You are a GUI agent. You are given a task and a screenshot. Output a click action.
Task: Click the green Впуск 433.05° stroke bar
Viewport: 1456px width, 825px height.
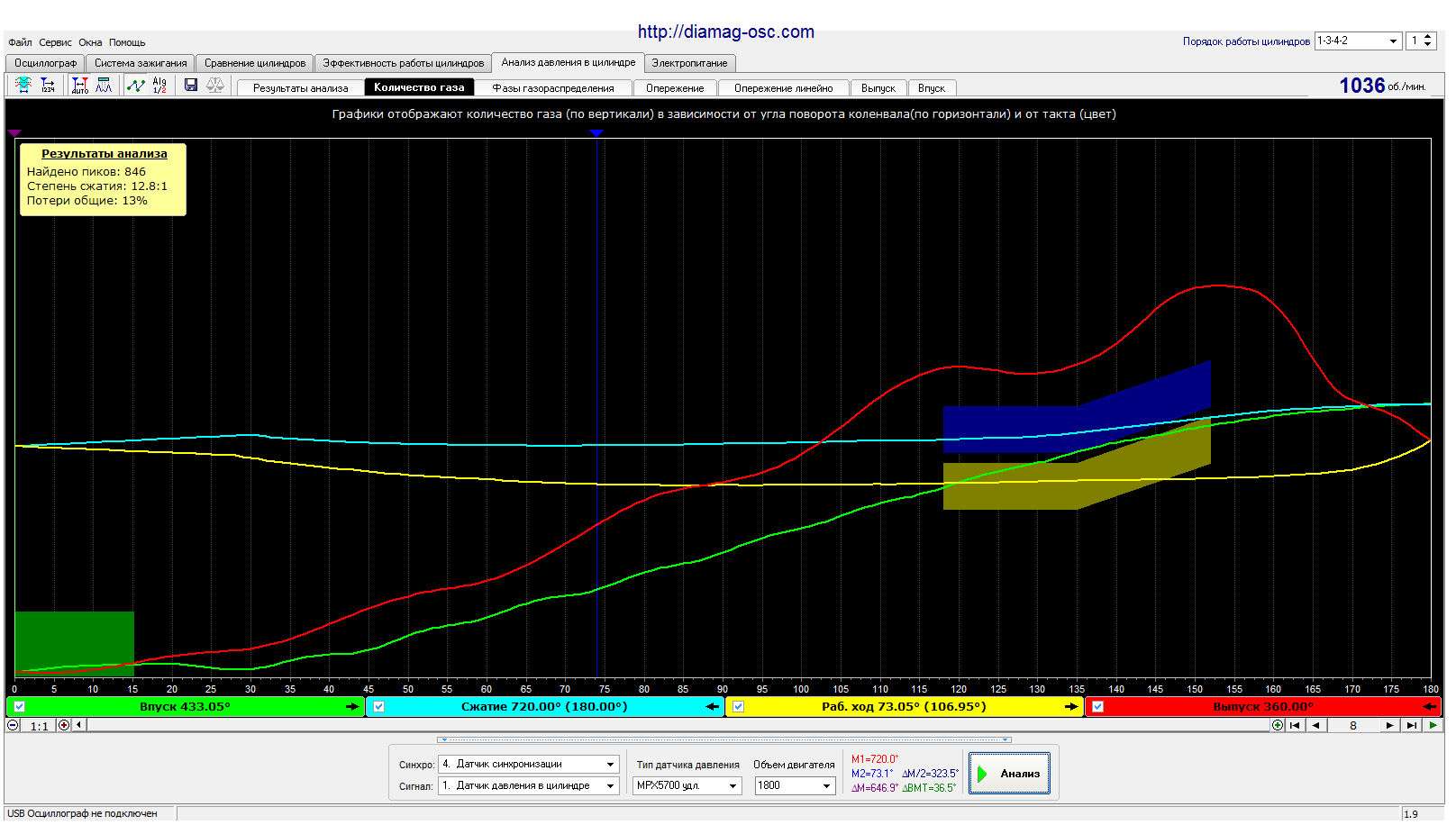point(186,707)
